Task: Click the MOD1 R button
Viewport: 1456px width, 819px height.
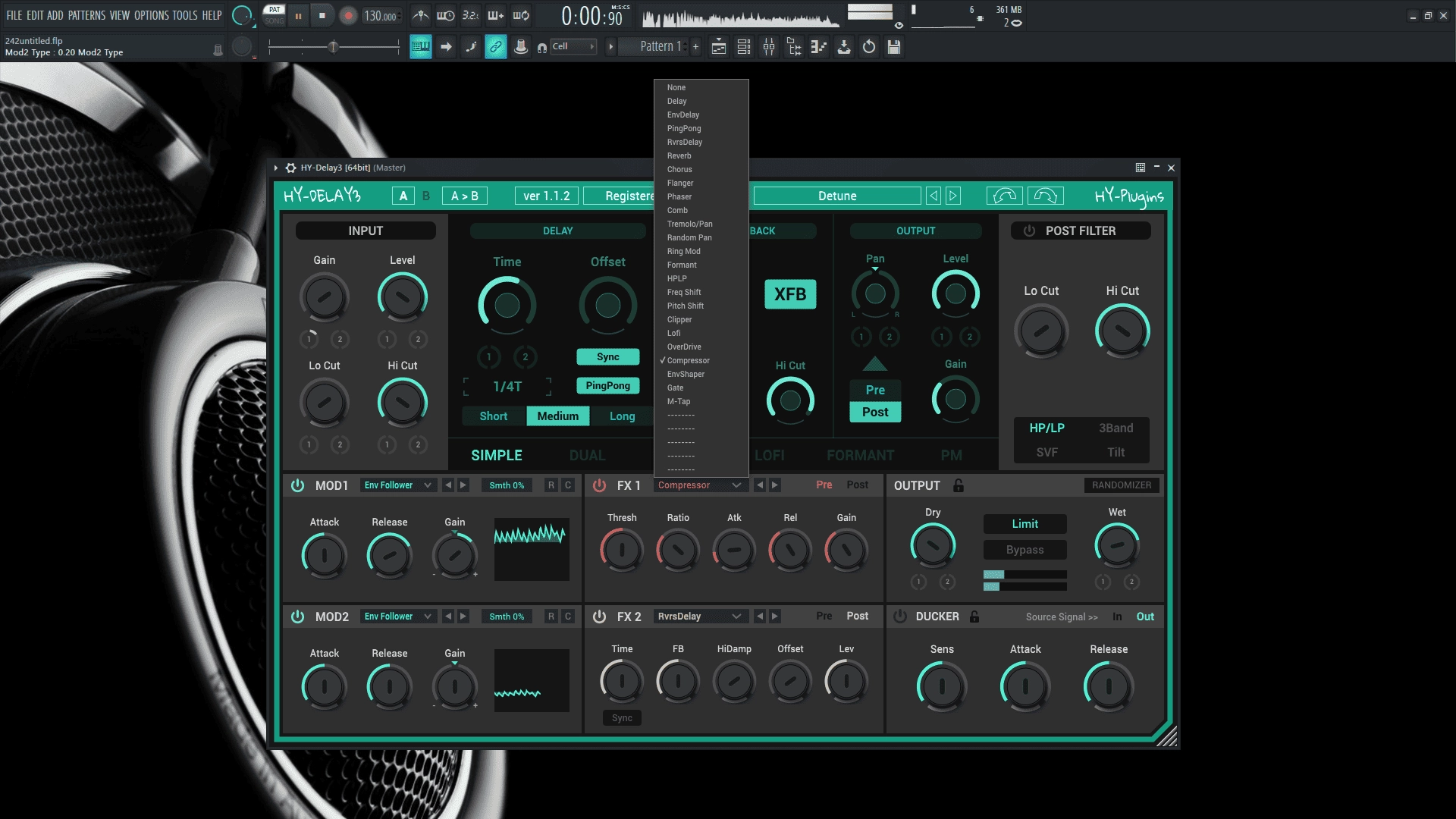Action: coord(551,485)
